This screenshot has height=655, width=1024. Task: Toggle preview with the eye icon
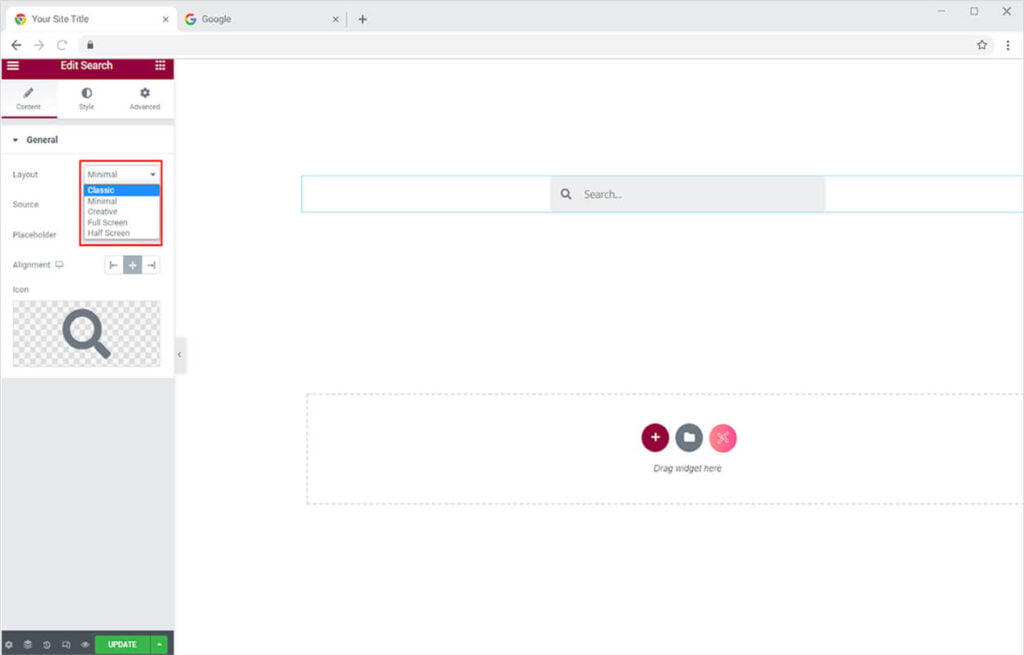click(x=85, y=645)
